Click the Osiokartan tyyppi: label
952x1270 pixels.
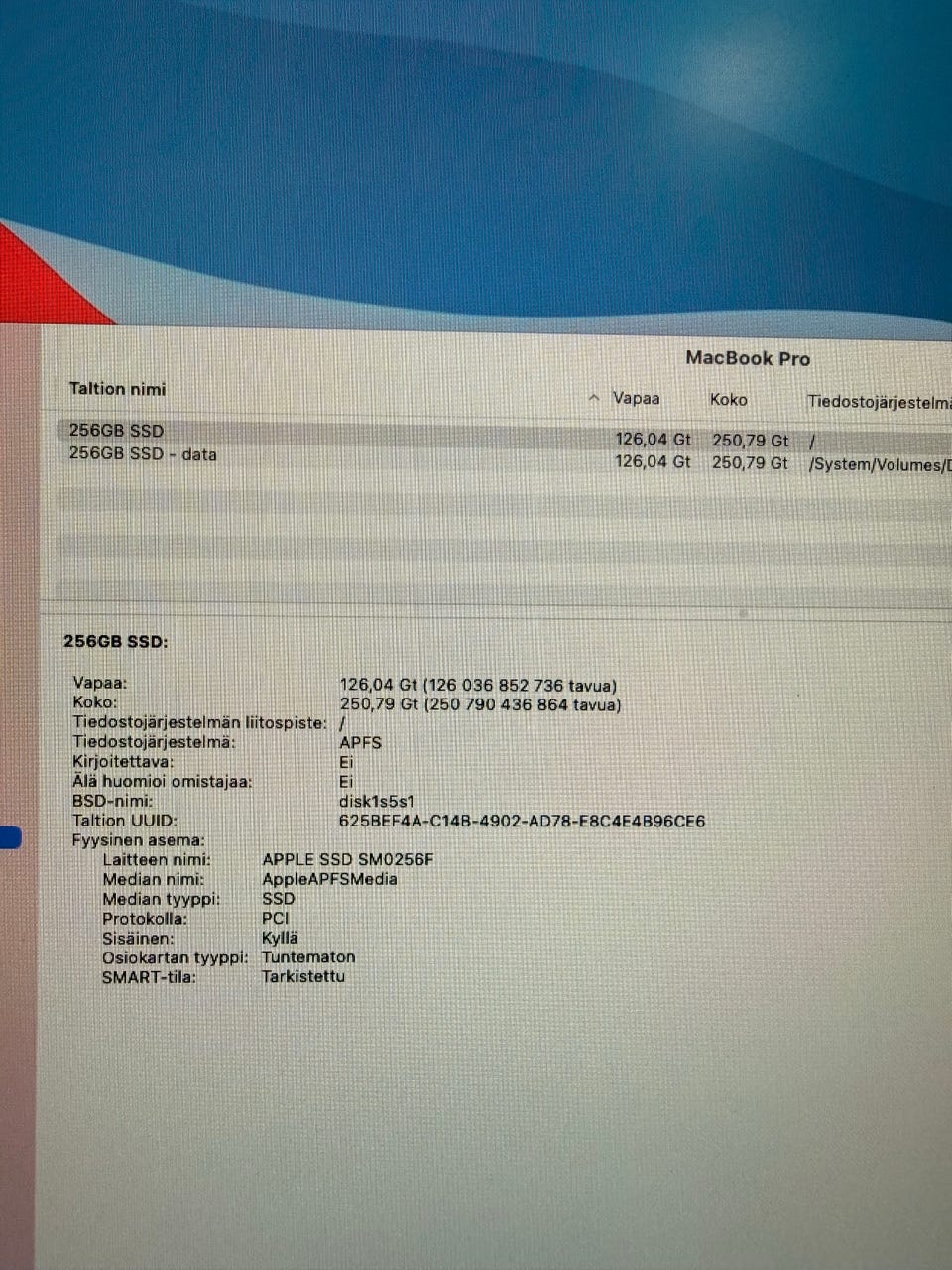point(176,957)
